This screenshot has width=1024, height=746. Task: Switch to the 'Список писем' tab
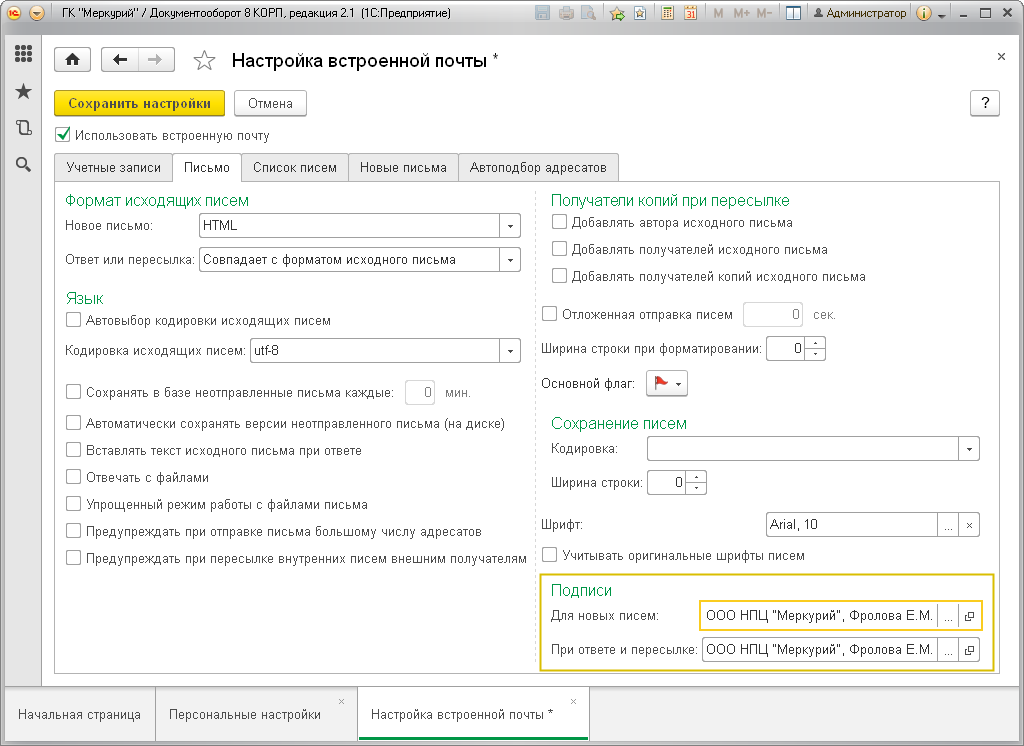click(x=295, y=168)
